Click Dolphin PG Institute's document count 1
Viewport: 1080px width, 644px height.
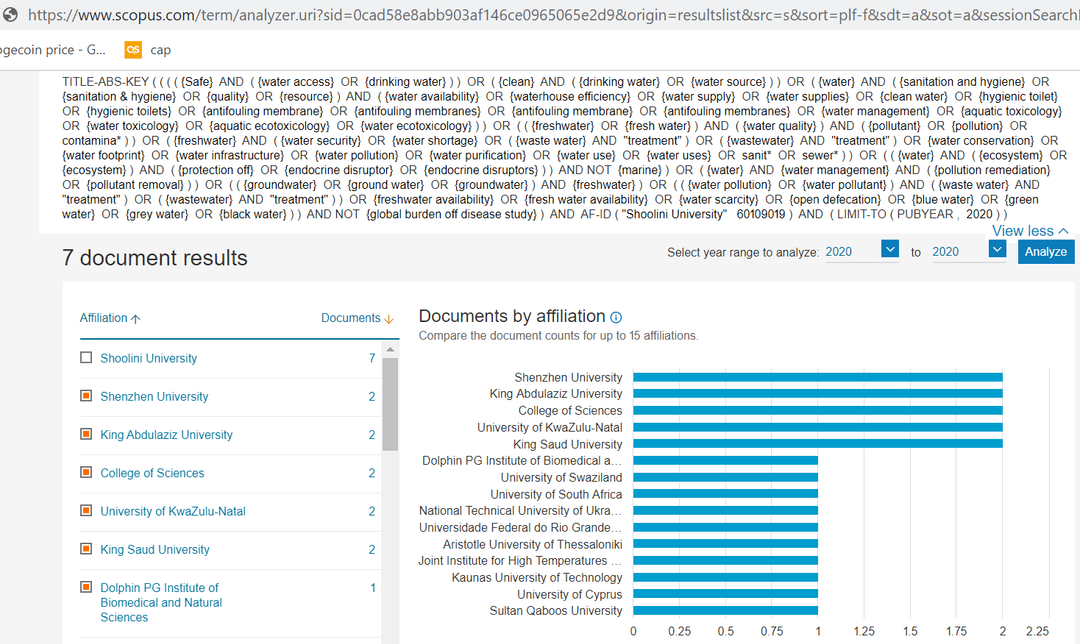(x=373, y=588)
